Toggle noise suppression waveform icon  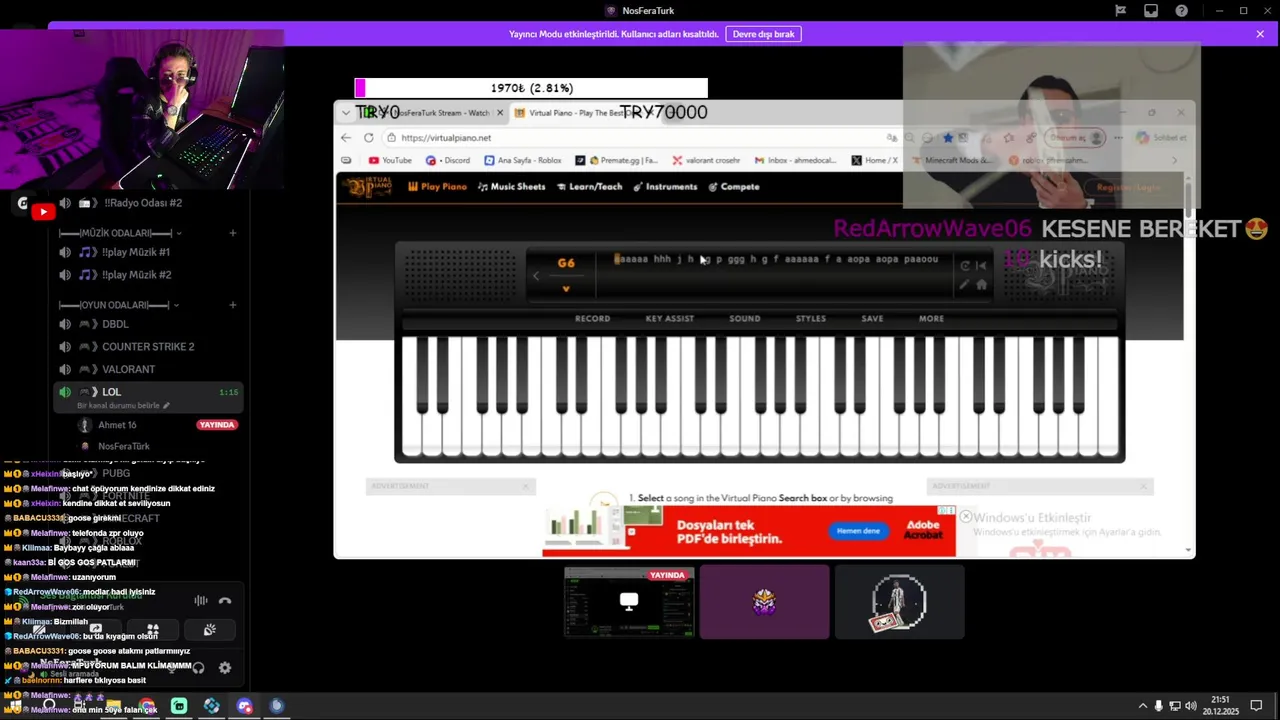click(x=201, y=601)
